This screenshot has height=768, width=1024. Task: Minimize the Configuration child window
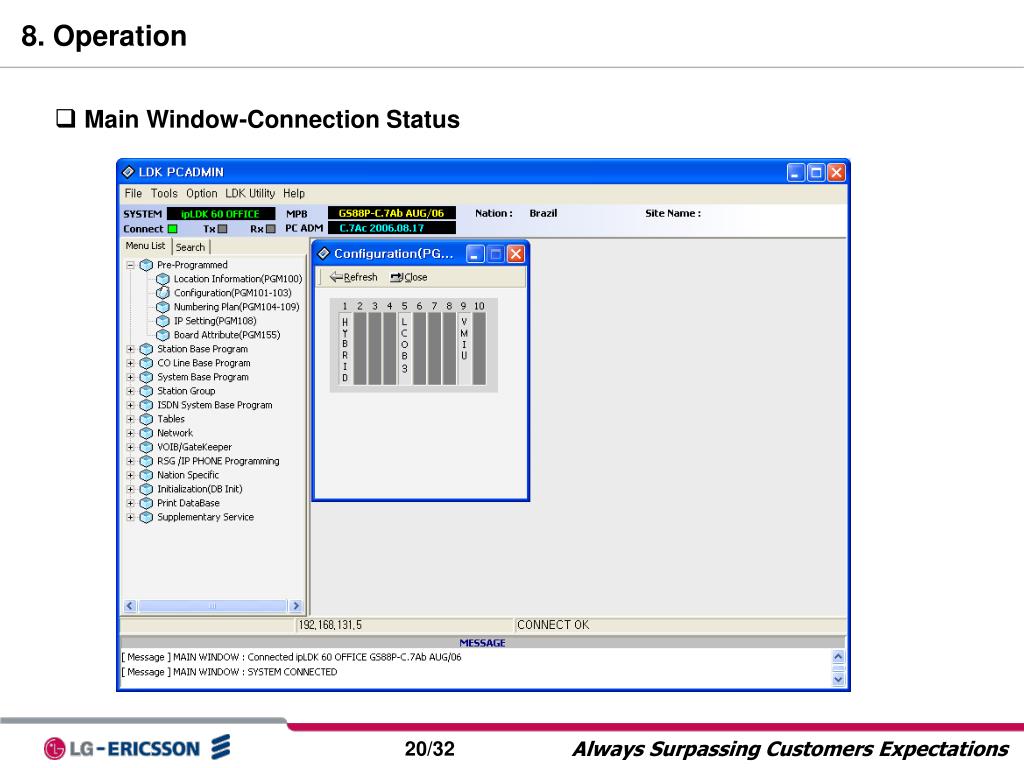[x=475, y=254]
